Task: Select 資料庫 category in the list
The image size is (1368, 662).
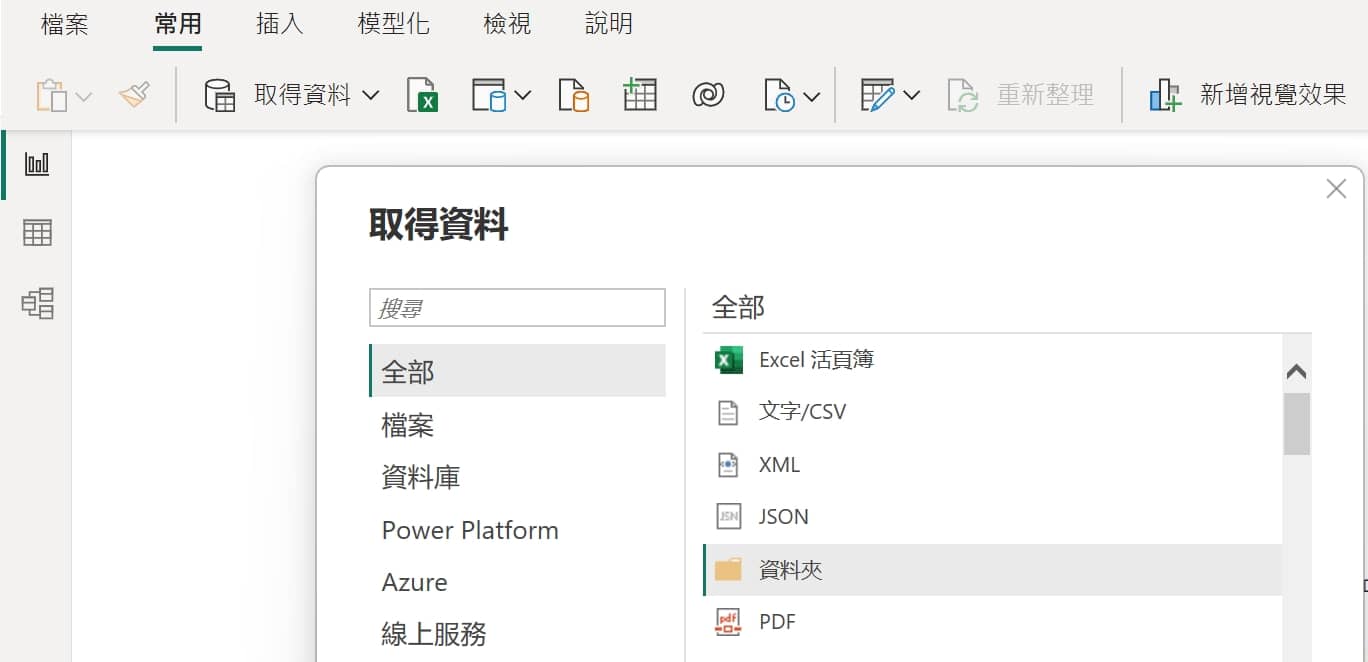Action: 421,478
